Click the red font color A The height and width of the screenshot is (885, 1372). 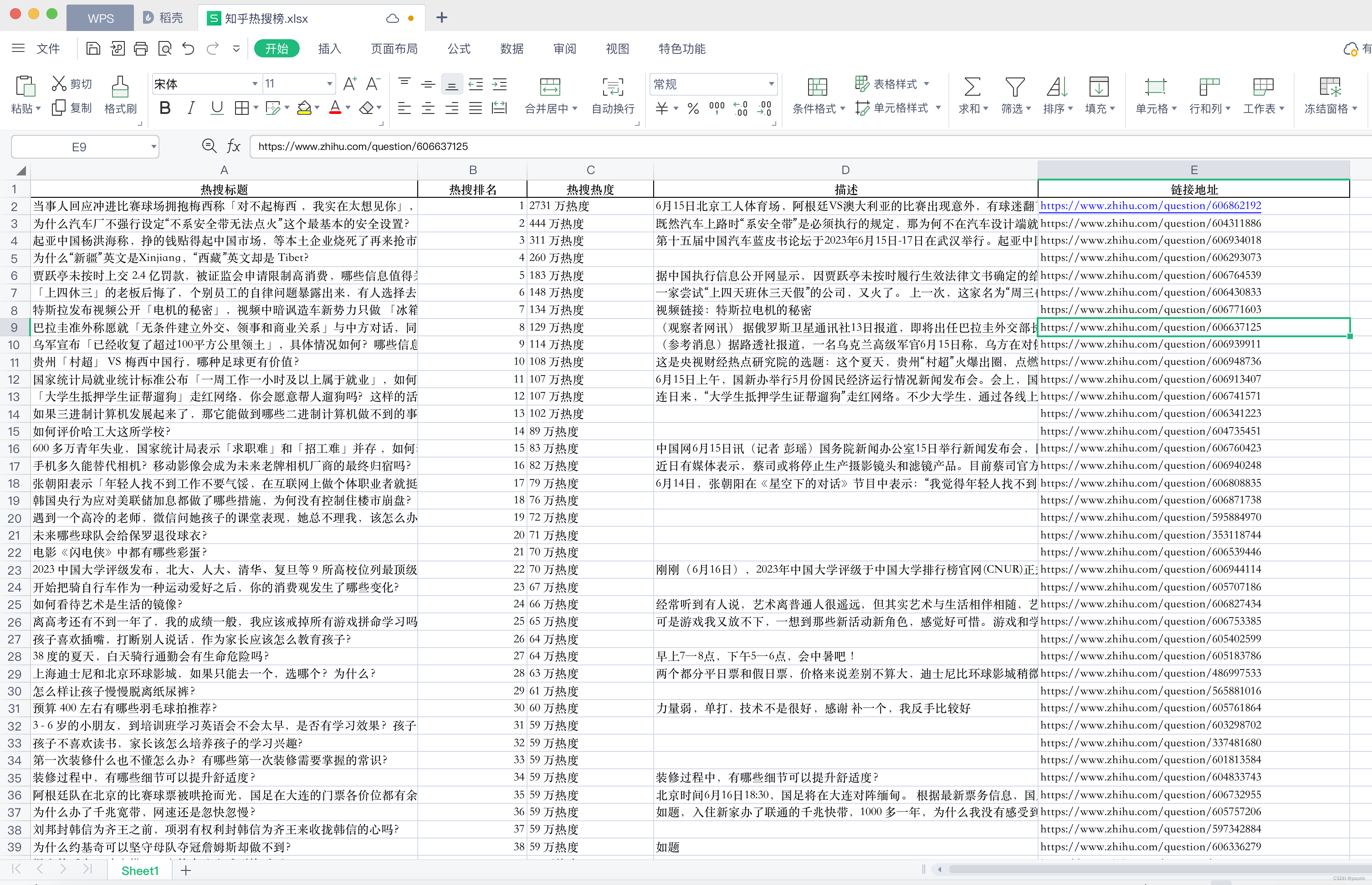point(335,108)
